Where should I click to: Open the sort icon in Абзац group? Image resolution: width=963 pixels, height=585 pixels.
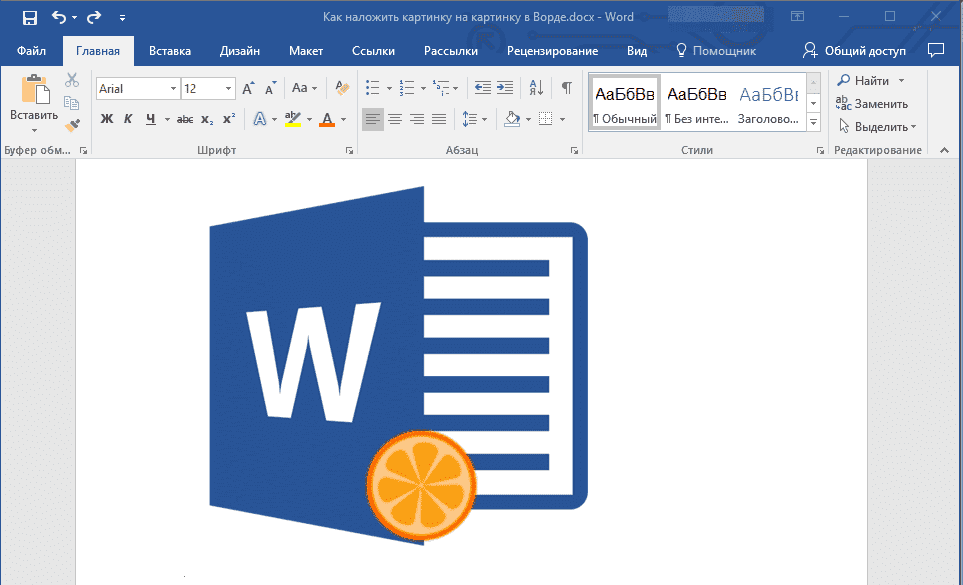(x=535, y=88)
